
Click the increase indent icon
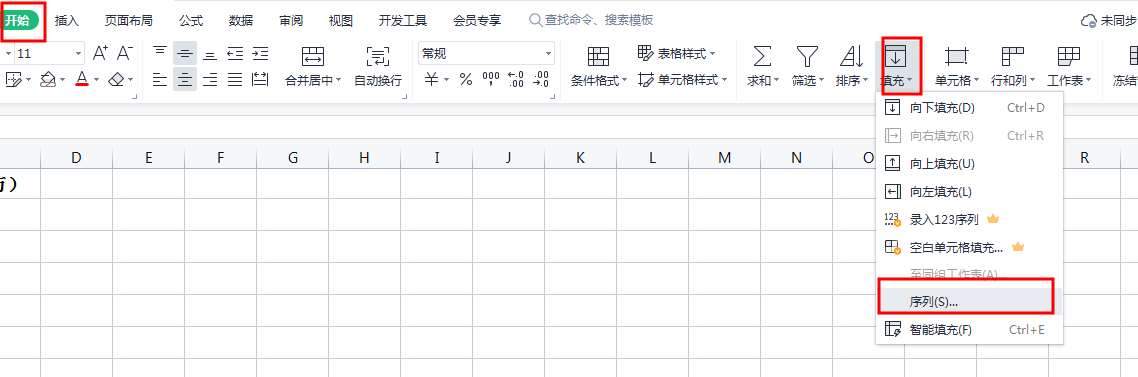click(260, 53)
